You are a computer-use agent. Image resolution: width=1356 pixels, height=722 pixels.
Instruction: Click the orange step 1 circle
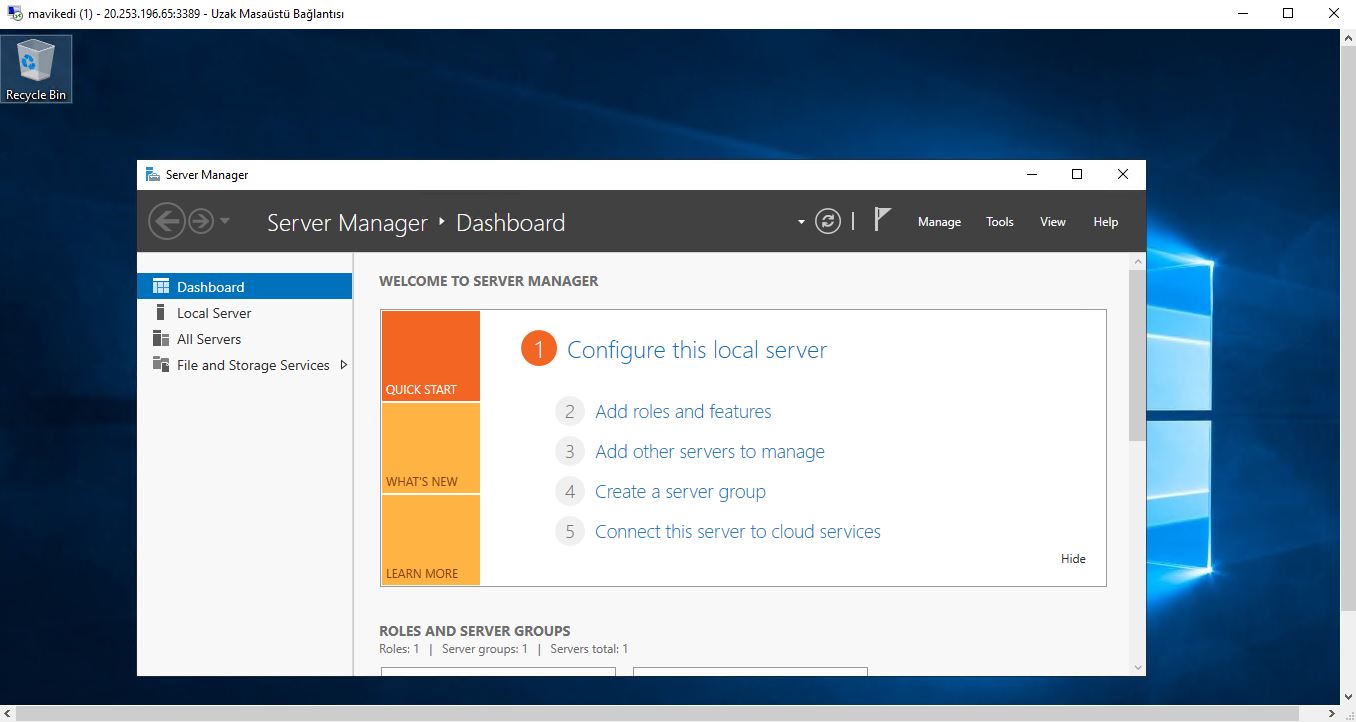538,349
